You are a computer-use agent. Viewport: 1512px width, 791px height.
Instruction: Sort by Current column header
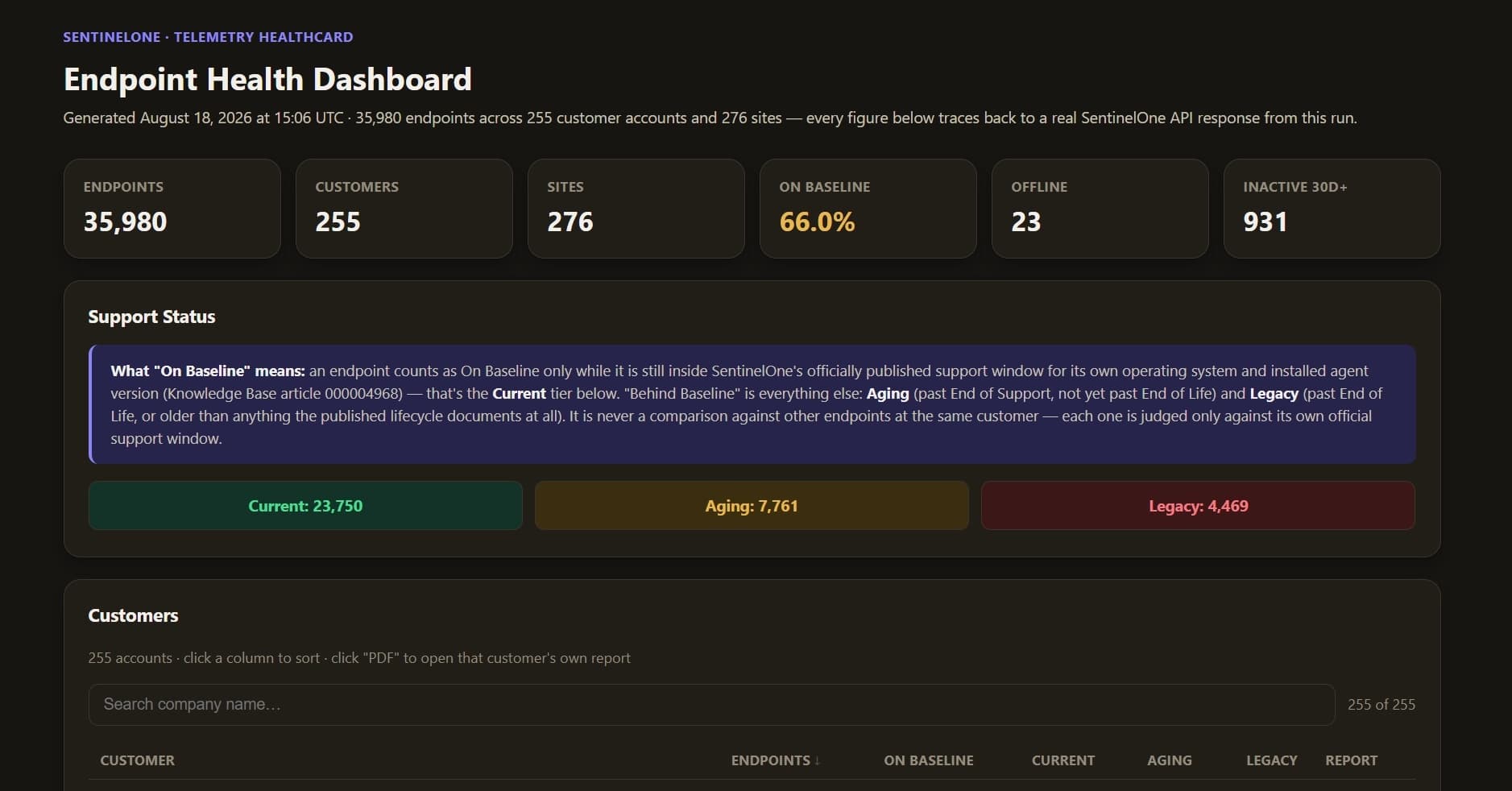(x=1063, y=760)
